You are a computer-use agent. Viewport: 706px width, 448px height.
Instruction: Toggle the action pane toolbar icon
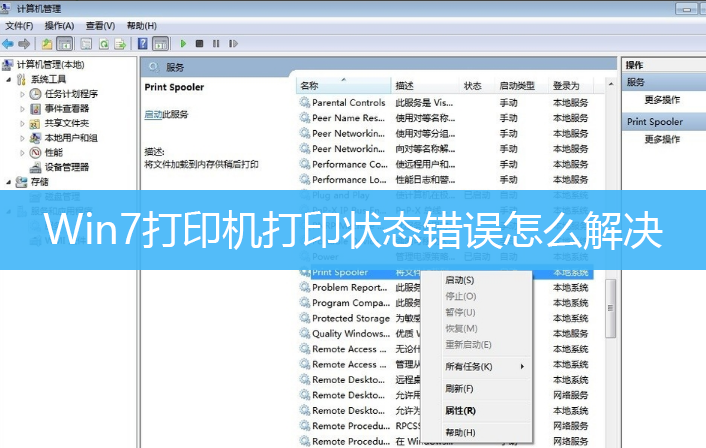(161, 44)
